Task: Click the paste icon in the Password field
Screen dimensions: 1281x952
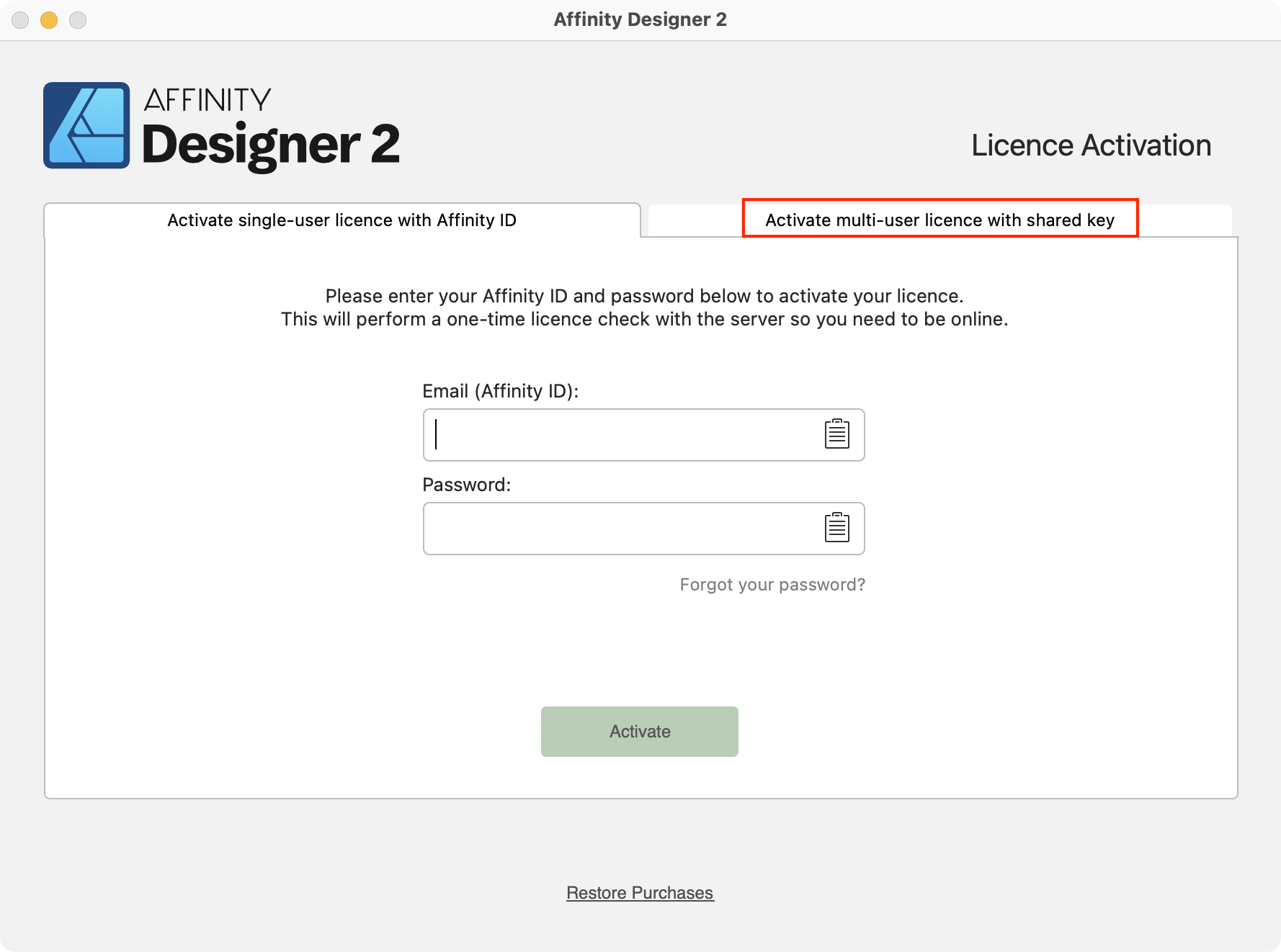Action: 836,528
